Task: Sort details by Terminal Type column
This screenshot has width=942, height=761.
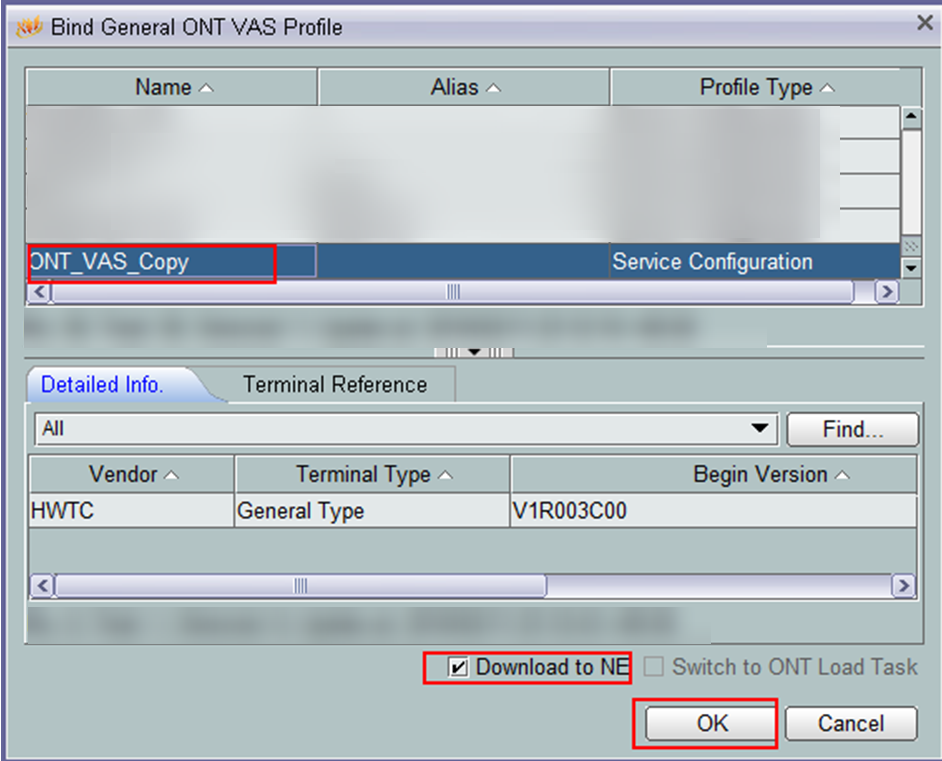Action: 372,474
